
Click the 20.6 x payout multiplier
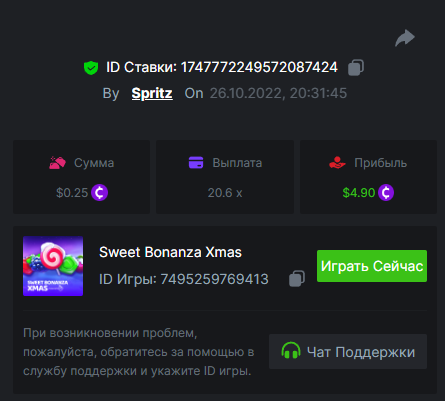[225, 193]
